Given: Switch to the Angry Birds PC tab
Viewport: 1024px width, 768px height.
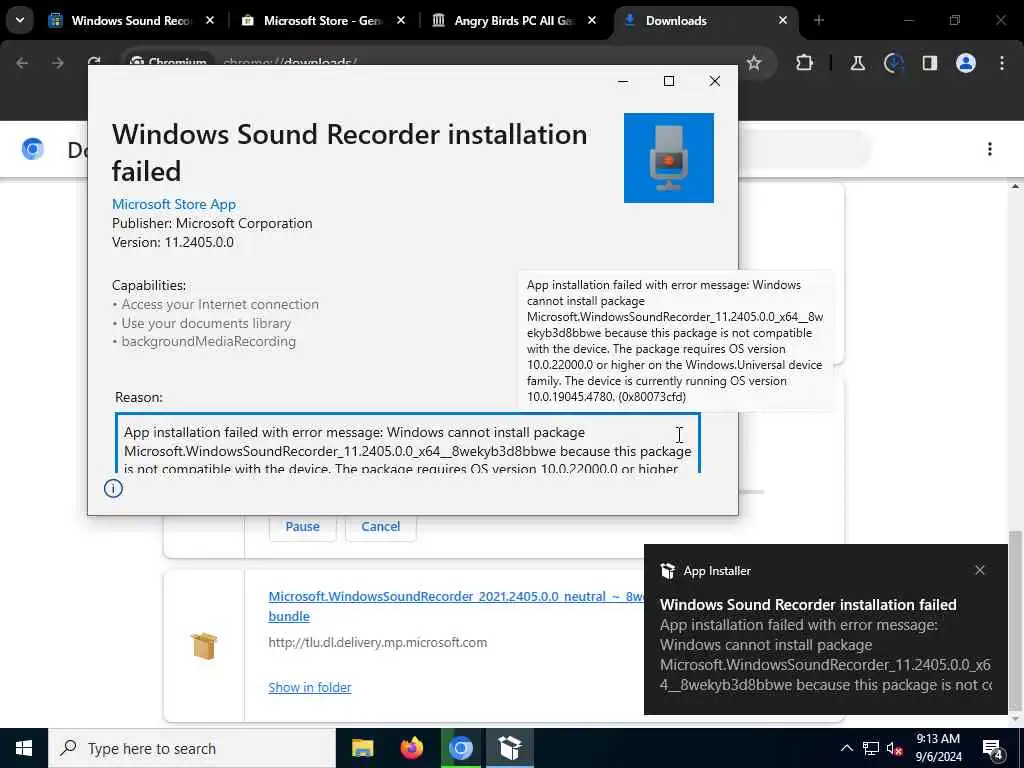Looking at the screenshot, I should click(514, 21).
